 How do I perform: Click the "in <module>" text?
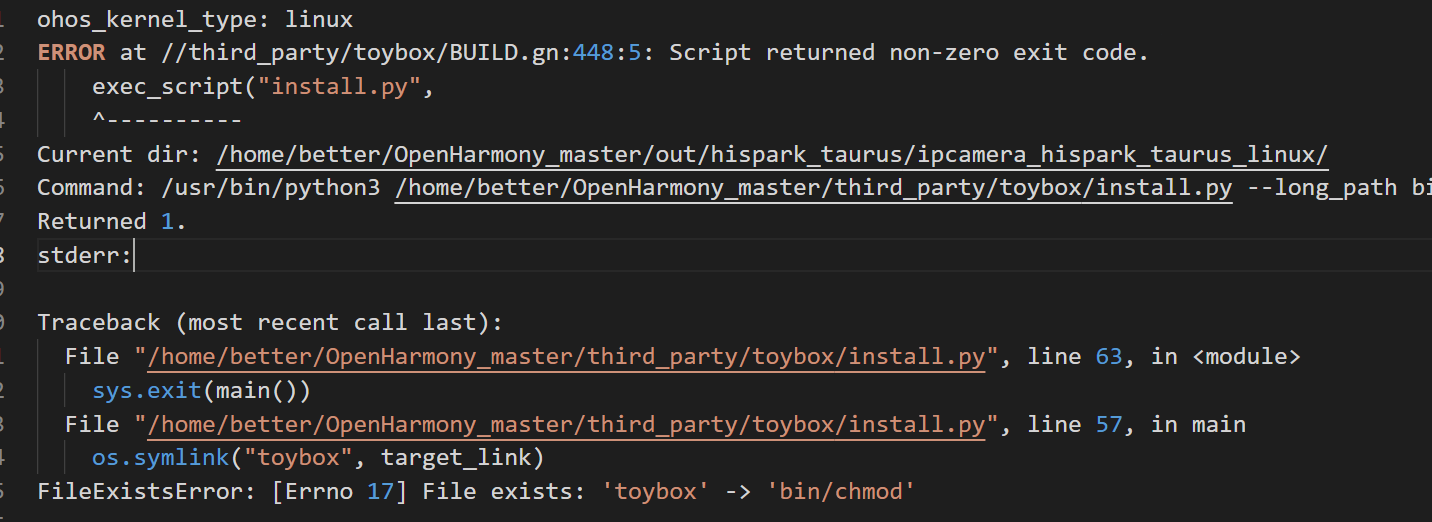(x=1226, y=357)
